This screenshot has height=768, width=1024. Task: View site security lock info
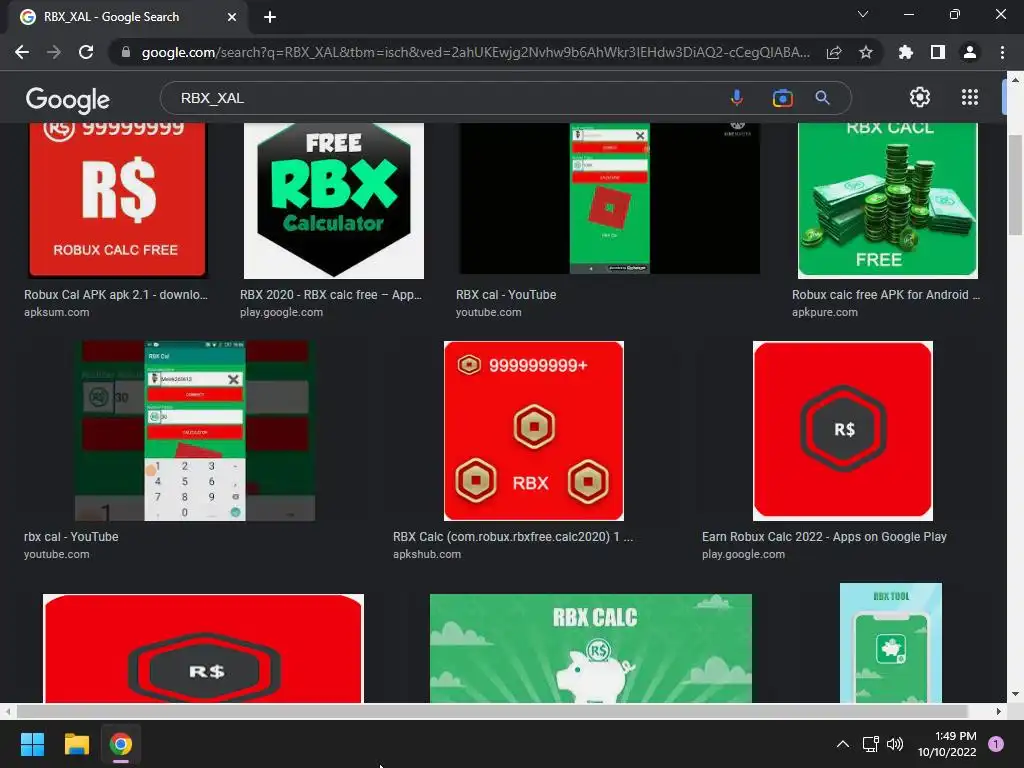[126, 52]
